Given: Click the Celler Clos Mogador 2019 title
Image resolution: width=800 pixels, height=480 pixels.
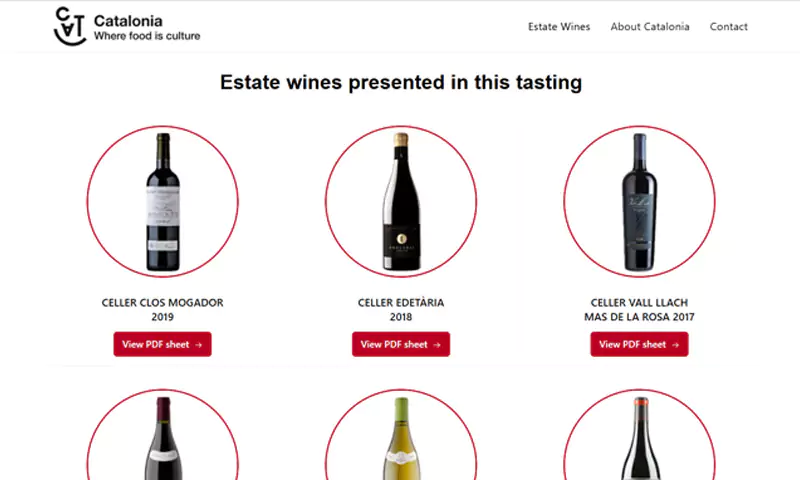Looking at the screenshot, I should tap(162, 310).
